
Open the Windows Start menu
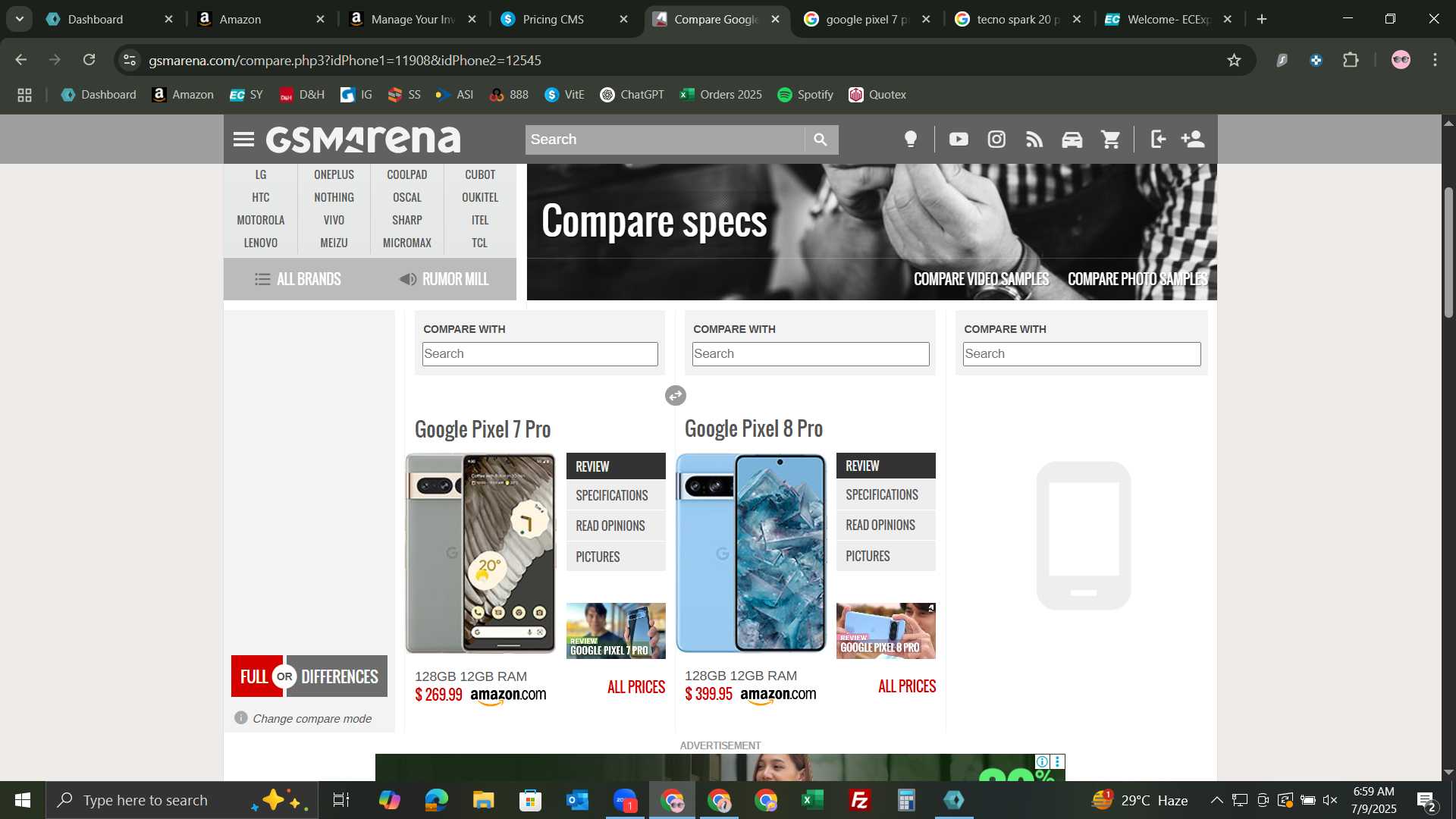click(23, 800)
